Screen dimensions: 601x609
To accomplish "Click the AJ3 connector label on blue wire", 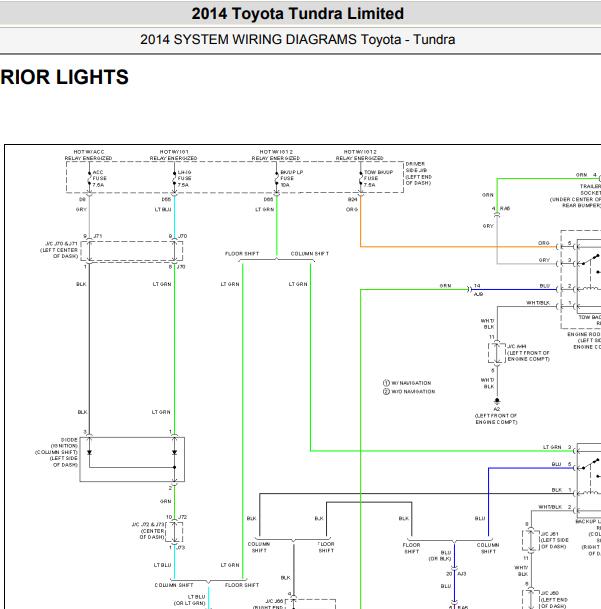I will click(x=462, y=574).
